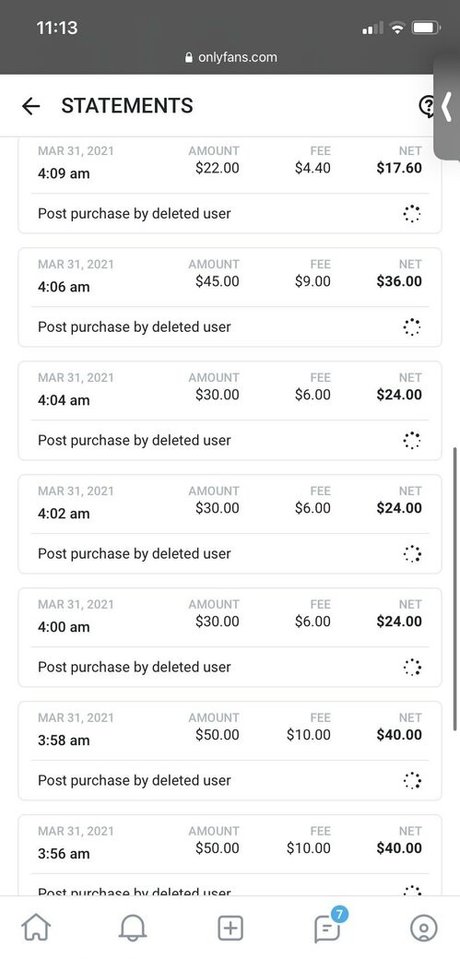Click pending status icon on 4:00 am transaction
Screen dimensions: 460x959
(x=412, y=667)
